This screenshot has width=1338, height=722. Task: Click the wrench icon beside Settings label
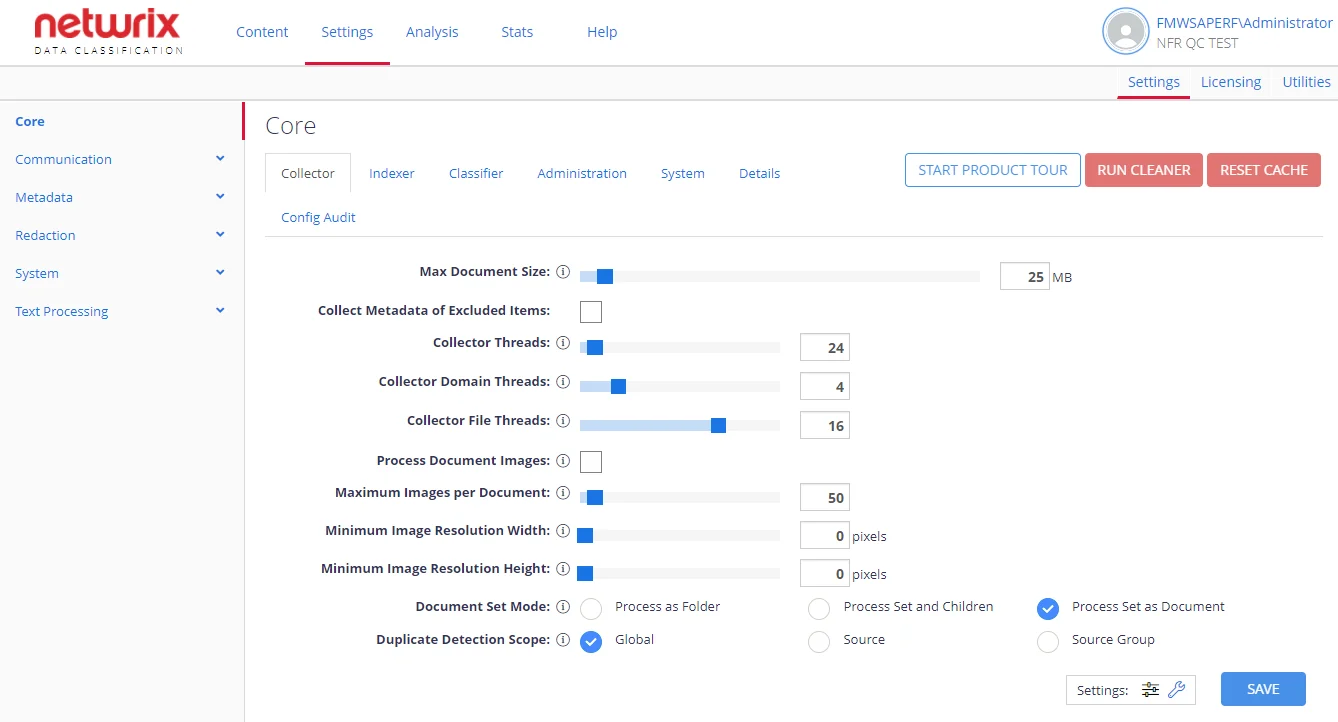tap(1177, 690)
